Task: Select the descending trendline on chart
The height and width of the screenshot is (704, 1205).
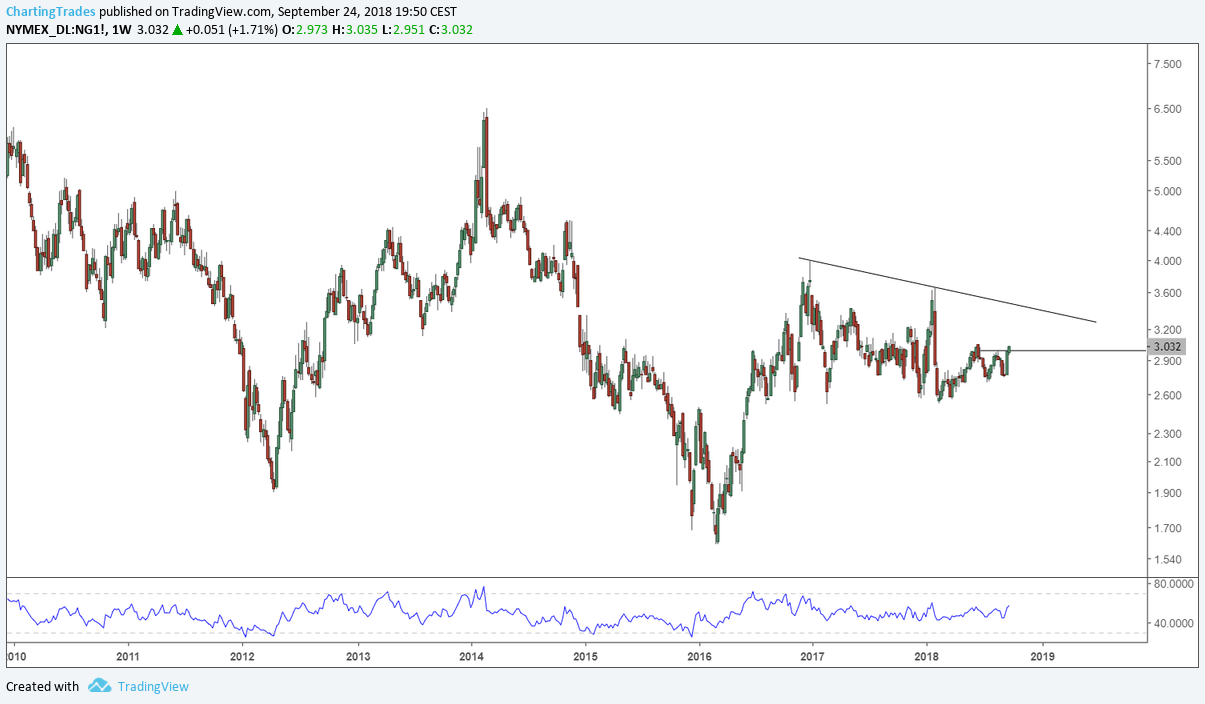Action: (950, 291)
